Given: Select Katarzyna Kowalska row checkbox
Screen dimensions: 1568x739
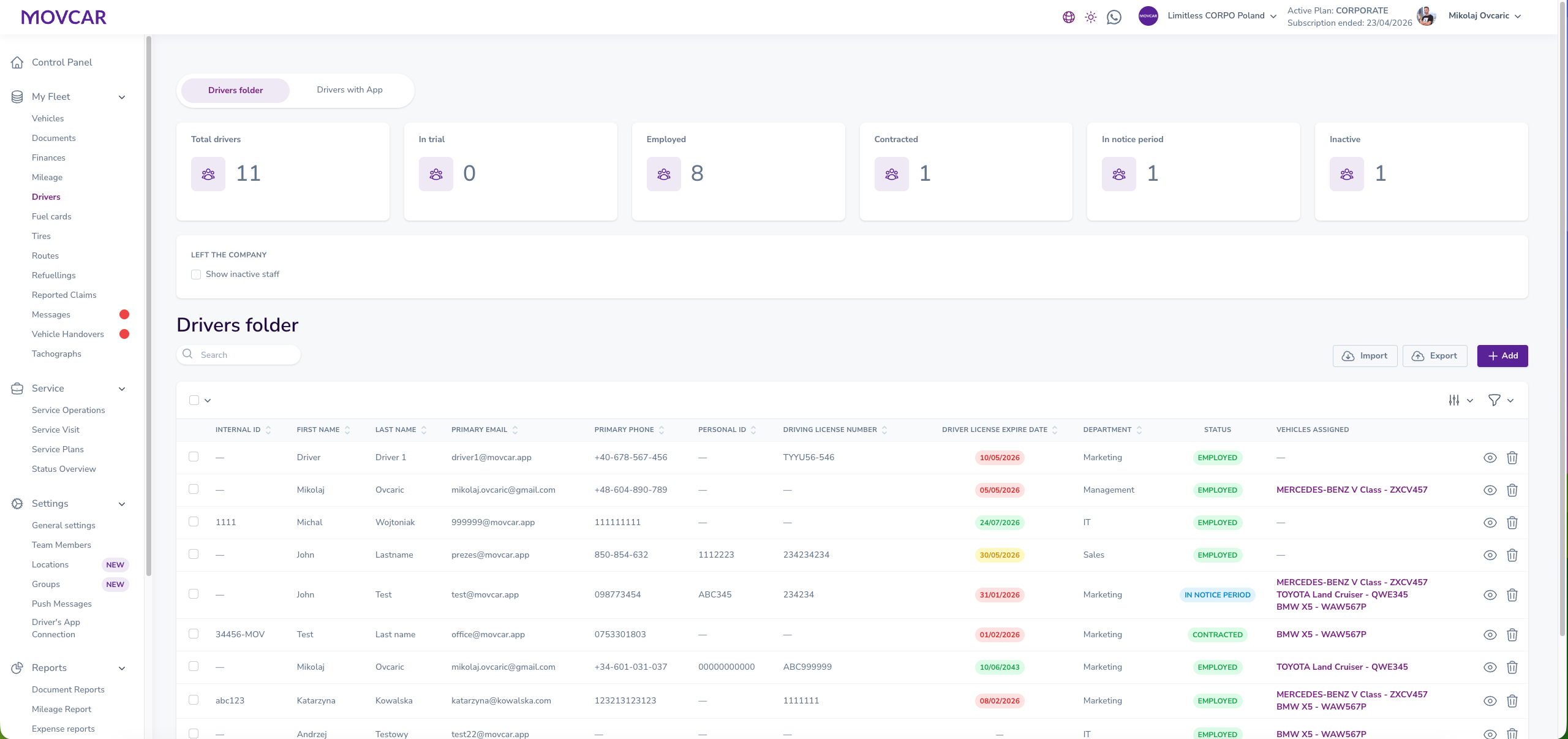Looking at the screenshot, I should pos(194,700).
